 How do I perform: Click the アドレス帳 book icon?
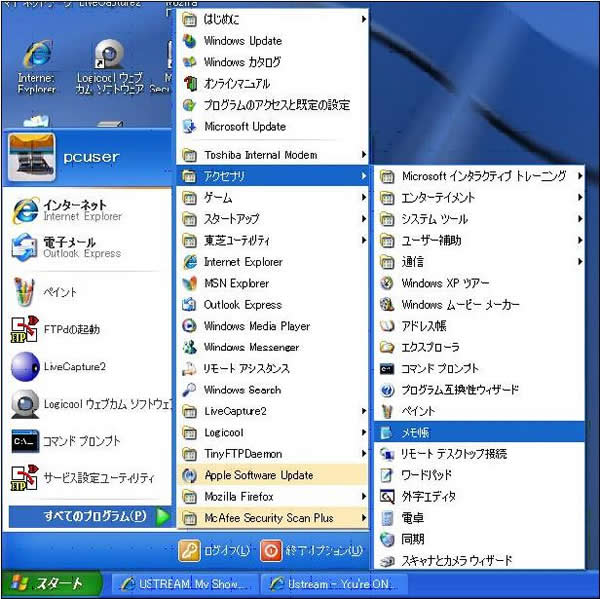tap(387, 326)
